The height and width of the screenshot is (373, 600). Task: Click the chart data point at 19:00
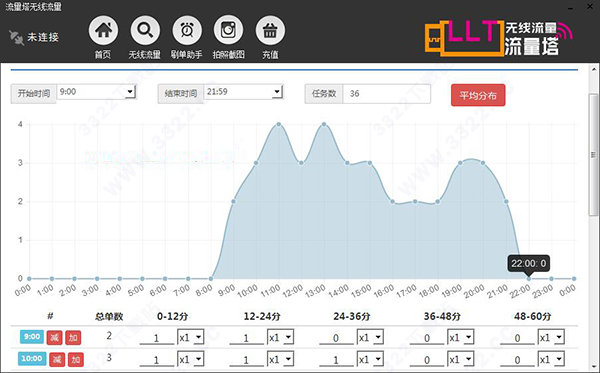[461, 163]
